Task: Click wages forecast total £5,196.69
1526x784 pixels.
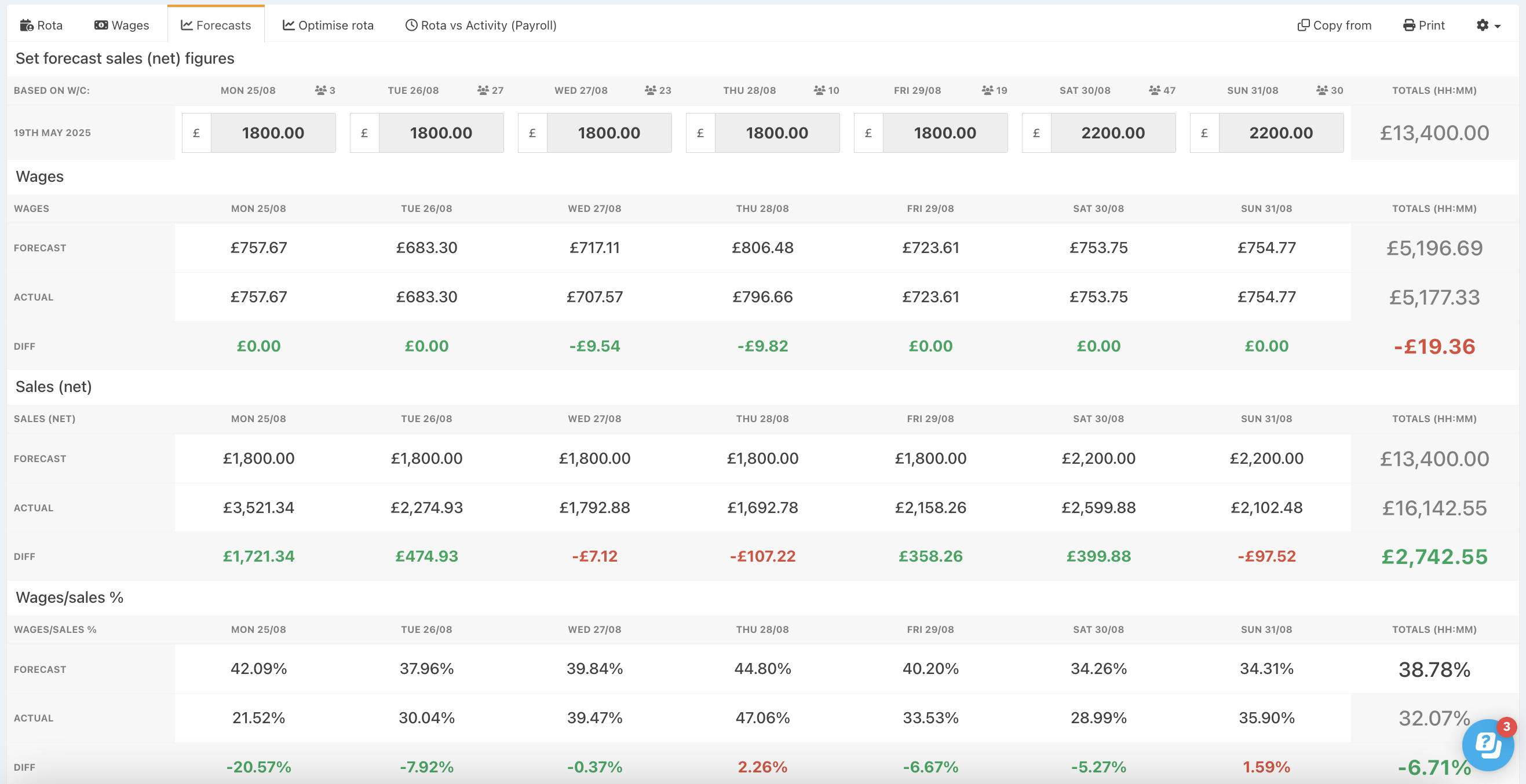Action: [1434, 247]
